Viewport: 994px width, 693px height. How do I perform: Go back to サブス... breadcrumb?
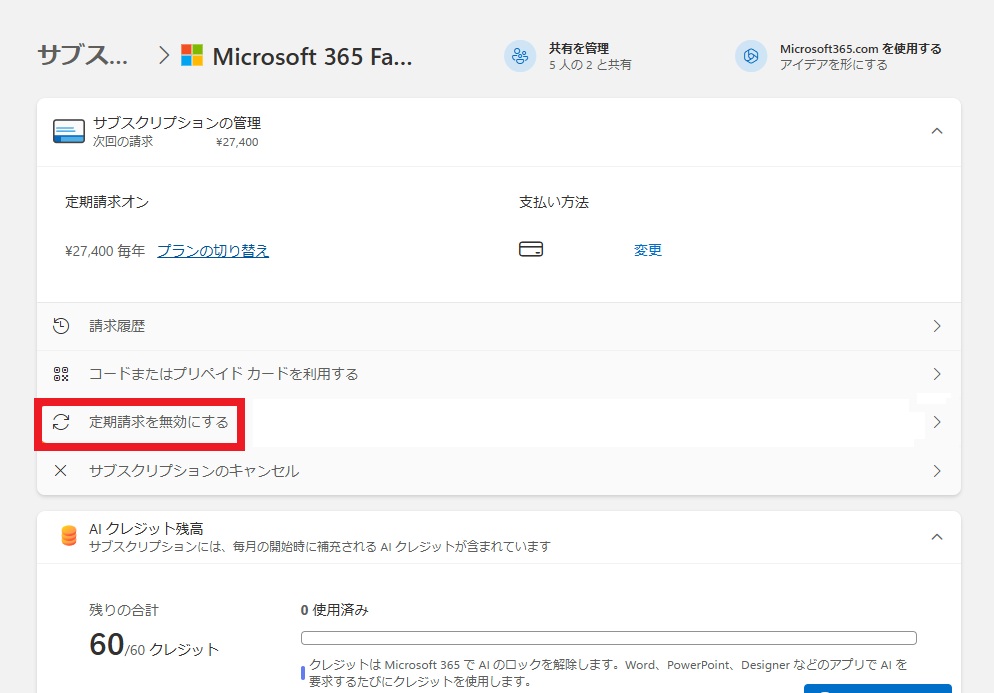pyautogui.click(x=83, y=55)
